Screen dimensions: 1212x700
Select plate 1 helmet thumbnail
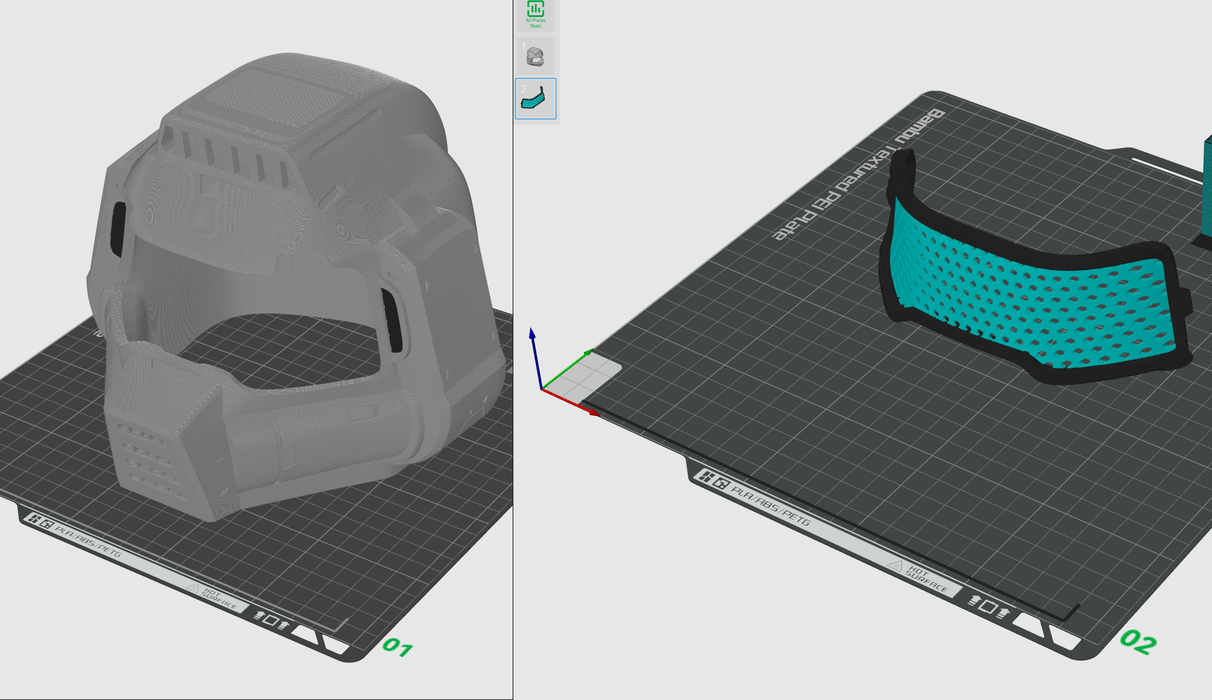click(x=536, y=55)
